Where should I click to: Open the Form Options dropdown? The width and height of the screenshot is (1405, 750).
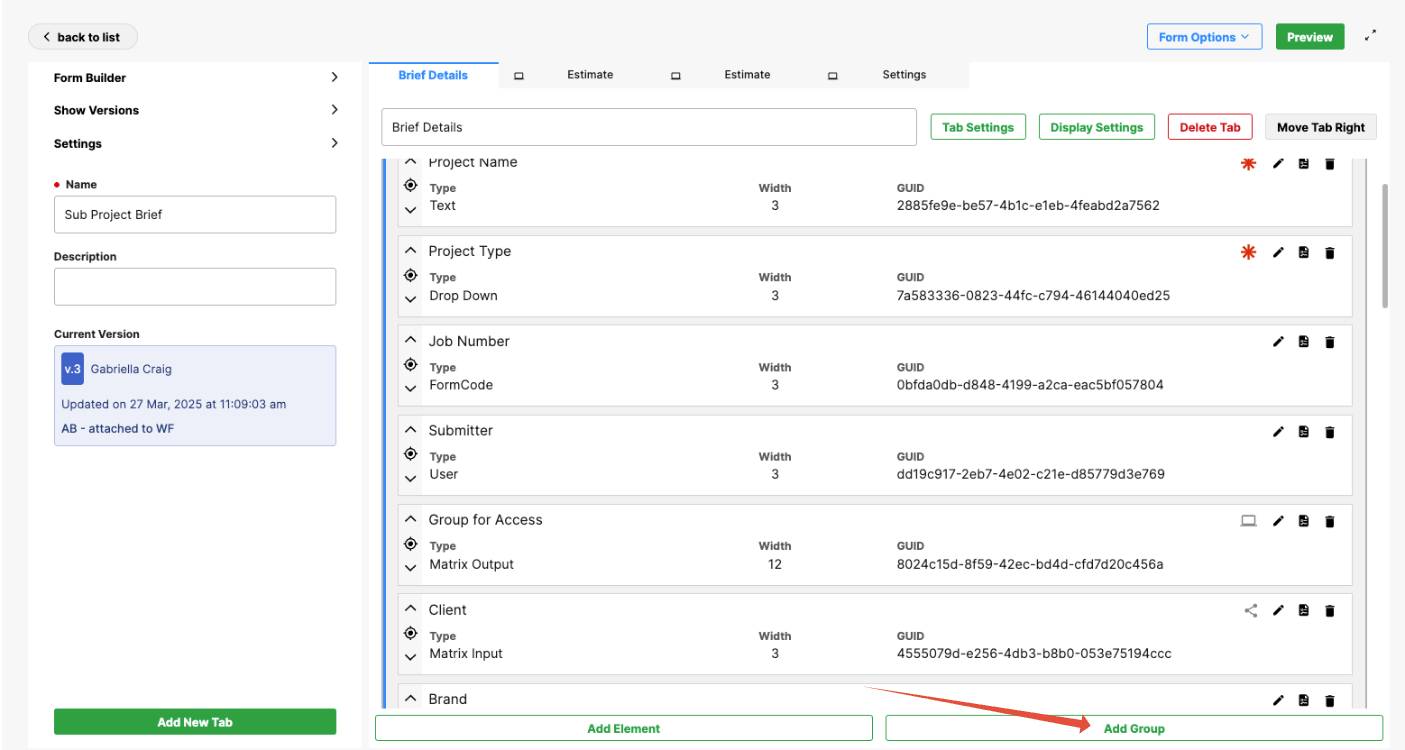(1204, 37)
